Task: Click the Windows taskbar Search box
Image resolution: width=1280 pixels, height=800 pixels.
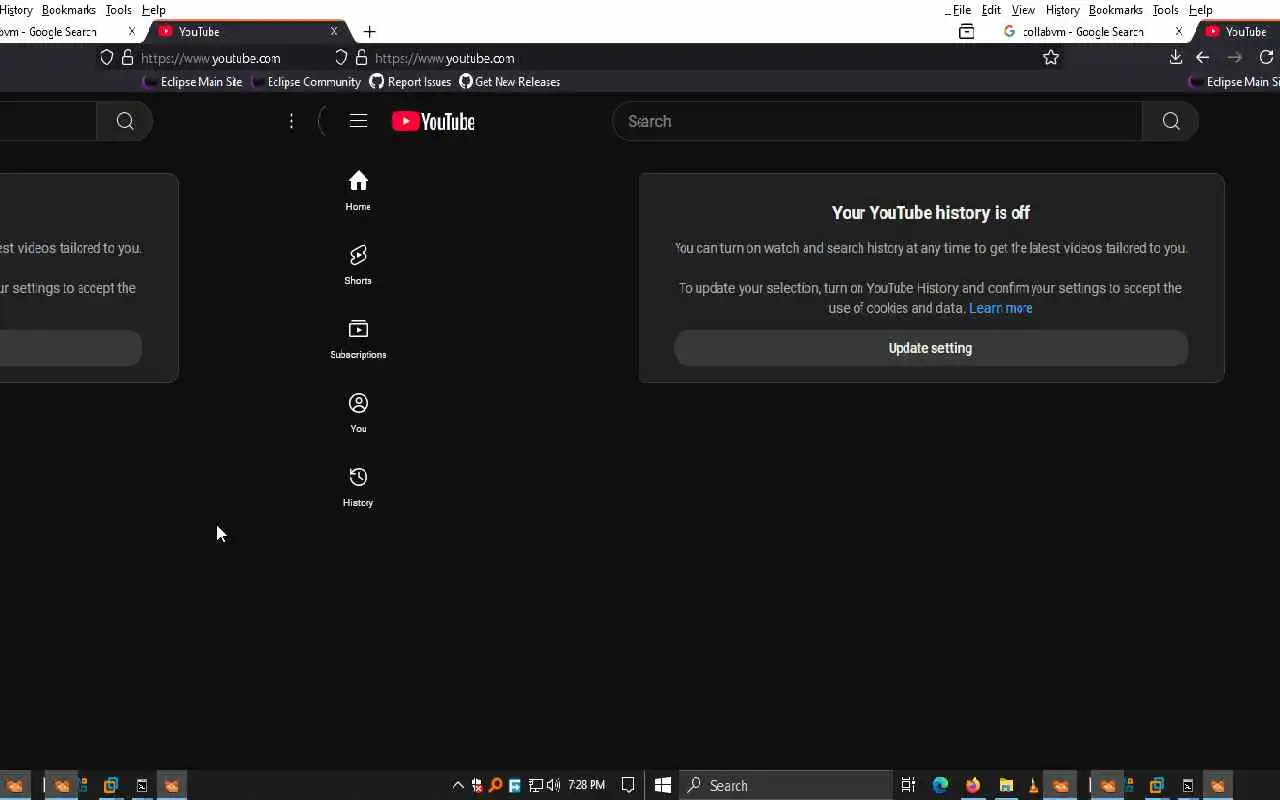Action: pyautogui.click(x=786, y=785)
